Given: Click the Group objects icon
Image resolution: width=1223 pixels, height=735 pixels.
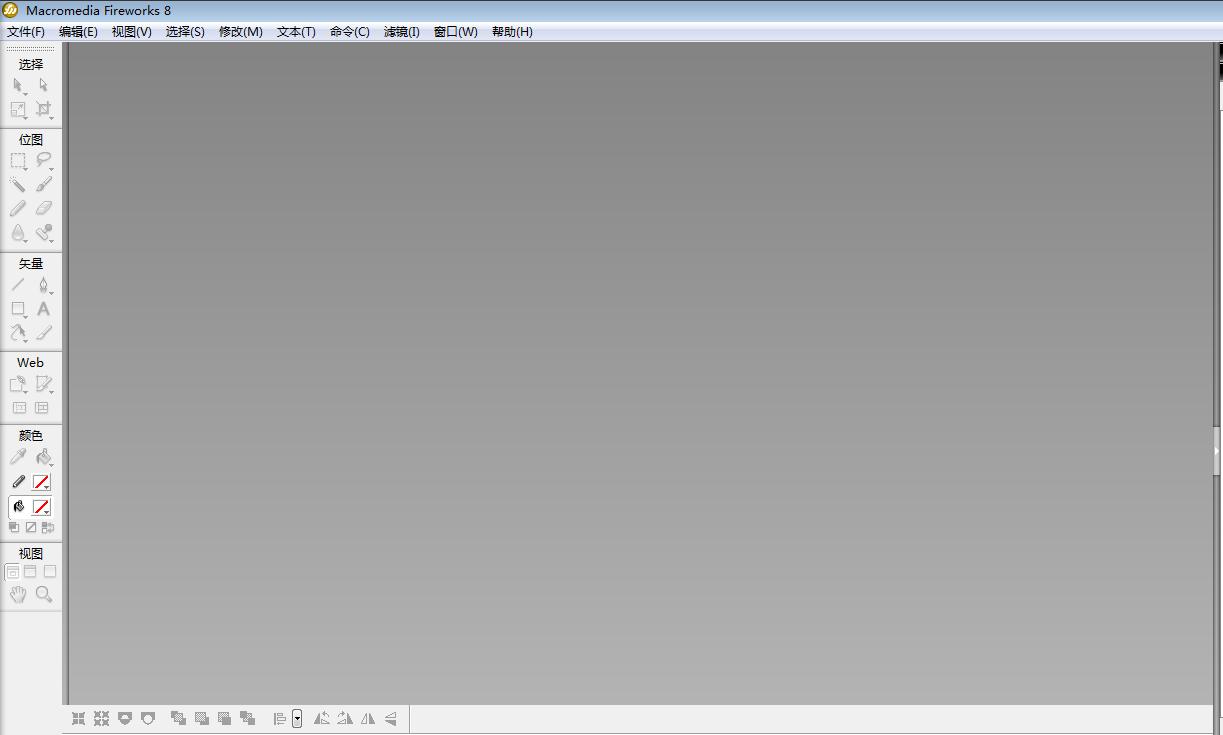Looking at the screenshot, I should [x=78, y=718].
